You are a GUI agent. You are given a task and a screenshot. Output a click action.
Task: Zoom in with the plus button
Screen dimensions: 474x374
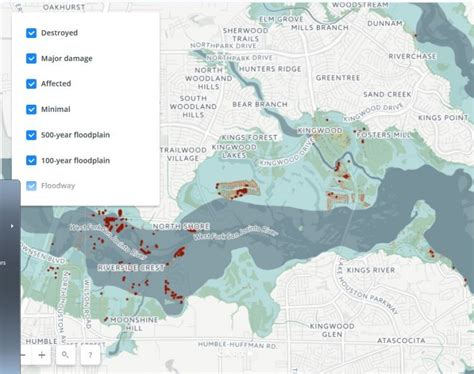click(42, 355)
